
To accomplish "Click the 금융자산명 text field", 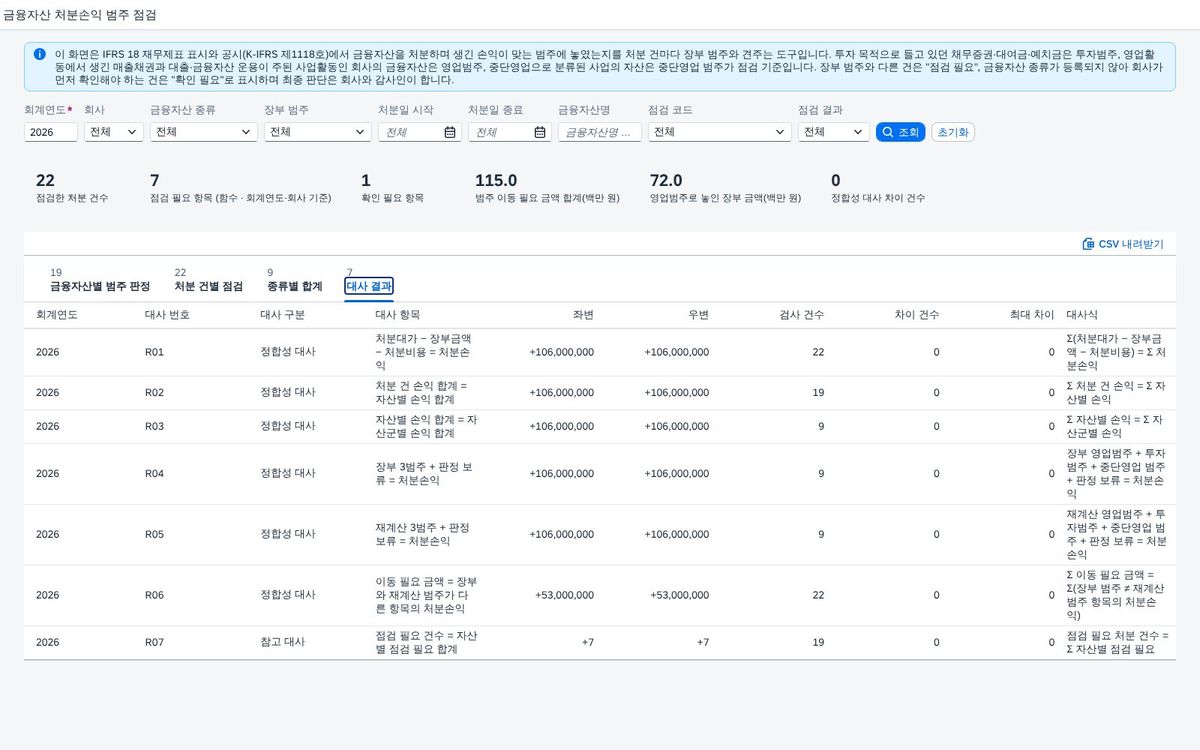I will click(600, 132).
